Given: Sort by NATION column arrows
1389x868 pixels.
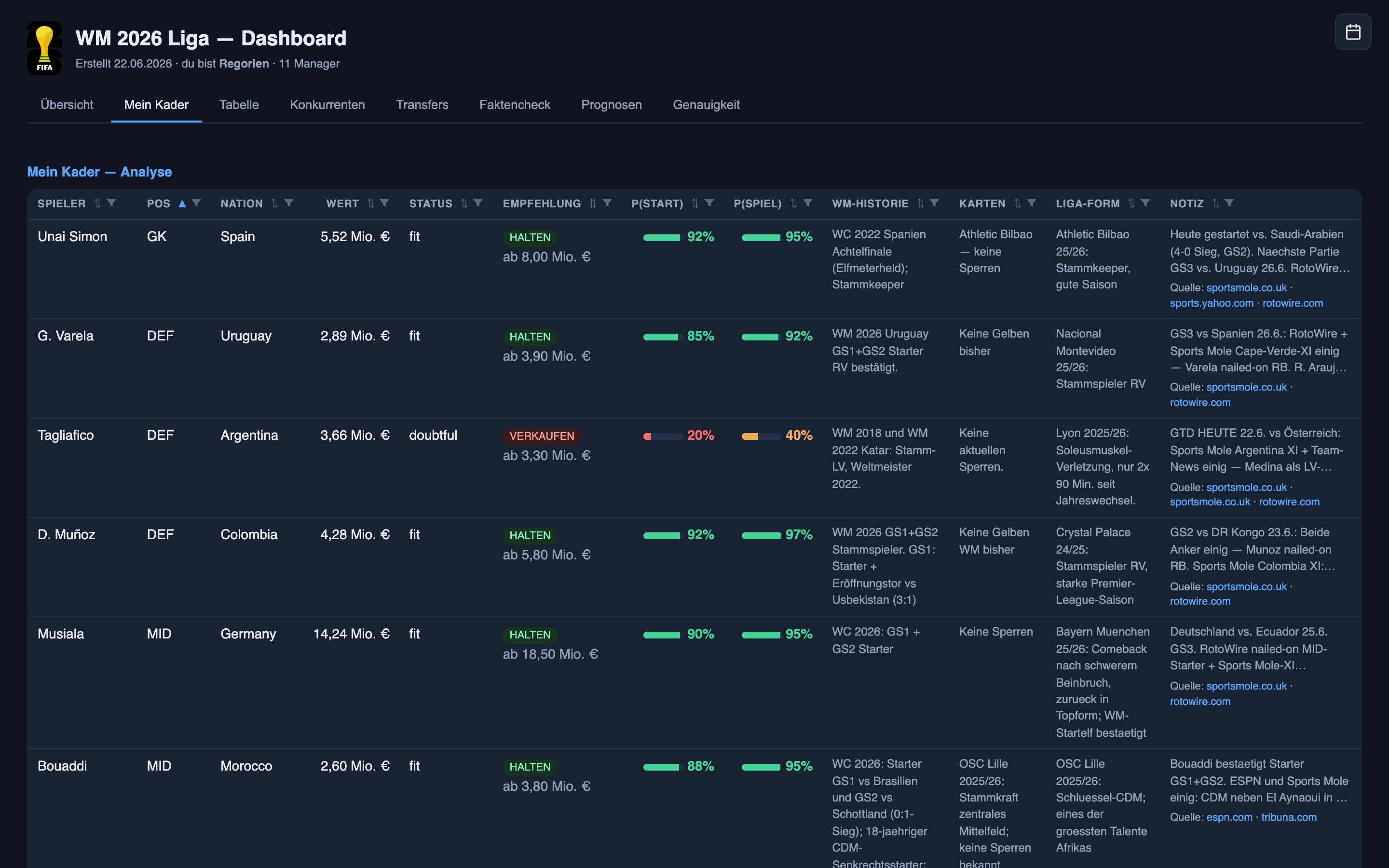Looking at the screenshot, I should click(274, 203).
